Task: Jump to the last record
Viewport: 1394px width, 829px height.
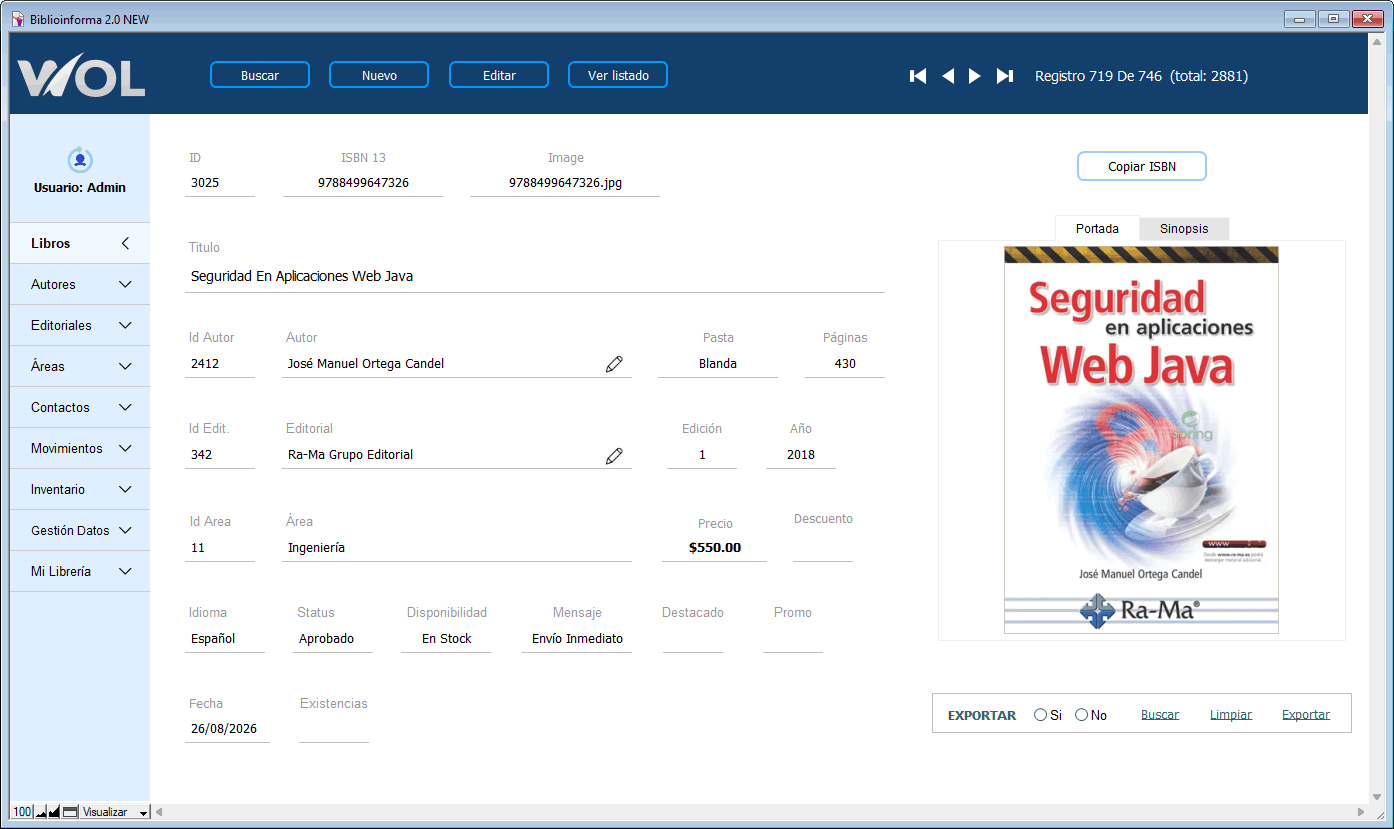Action: click(1005, 76)
